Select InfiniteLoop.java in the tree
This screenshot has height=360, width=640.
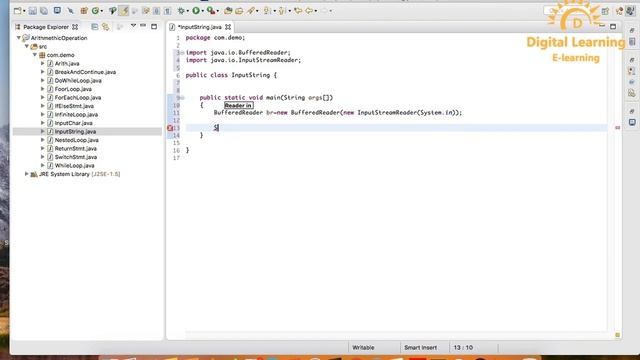(76, 115)
